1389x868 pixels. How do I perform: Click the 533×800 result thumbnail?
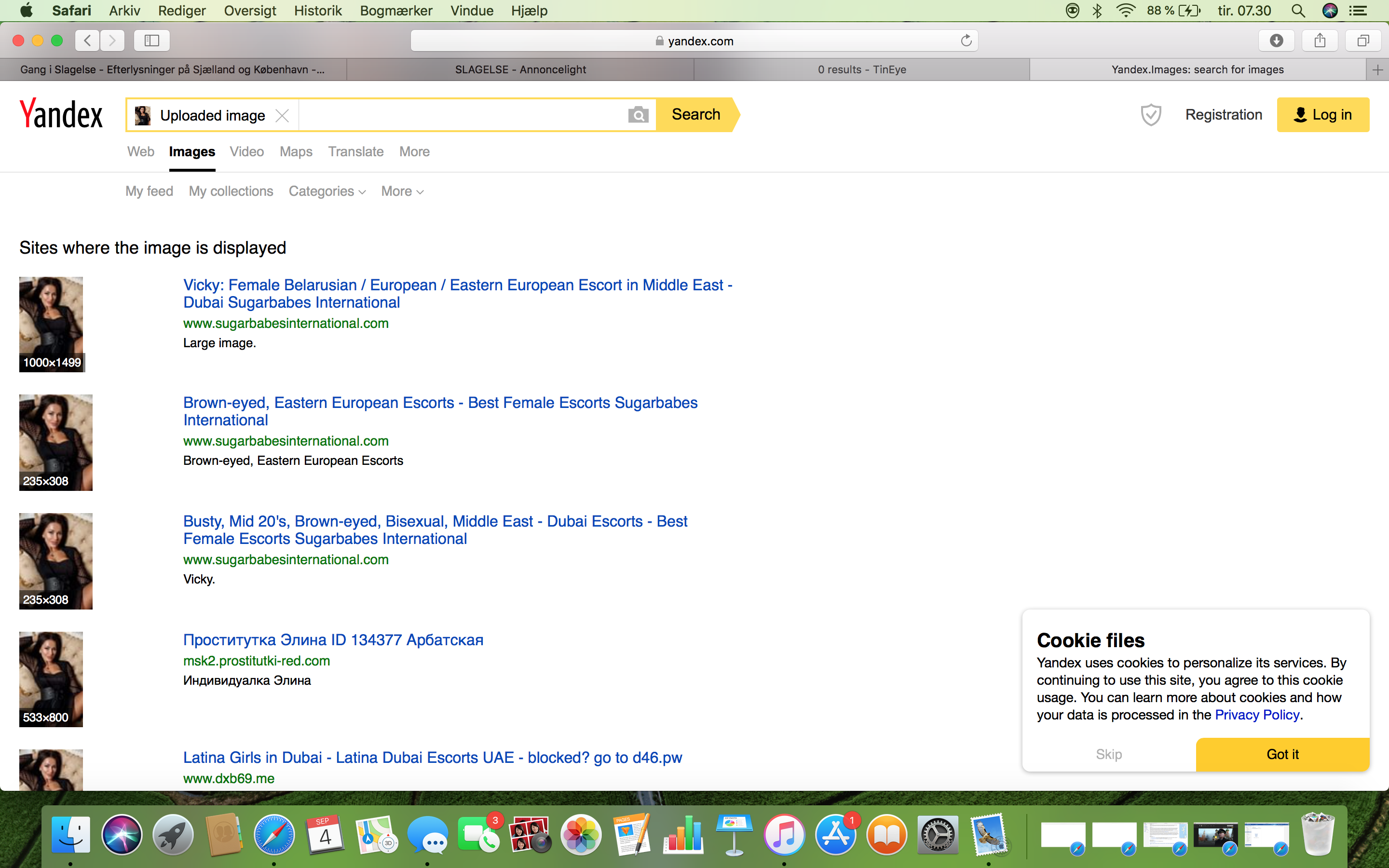pos(51,679)
